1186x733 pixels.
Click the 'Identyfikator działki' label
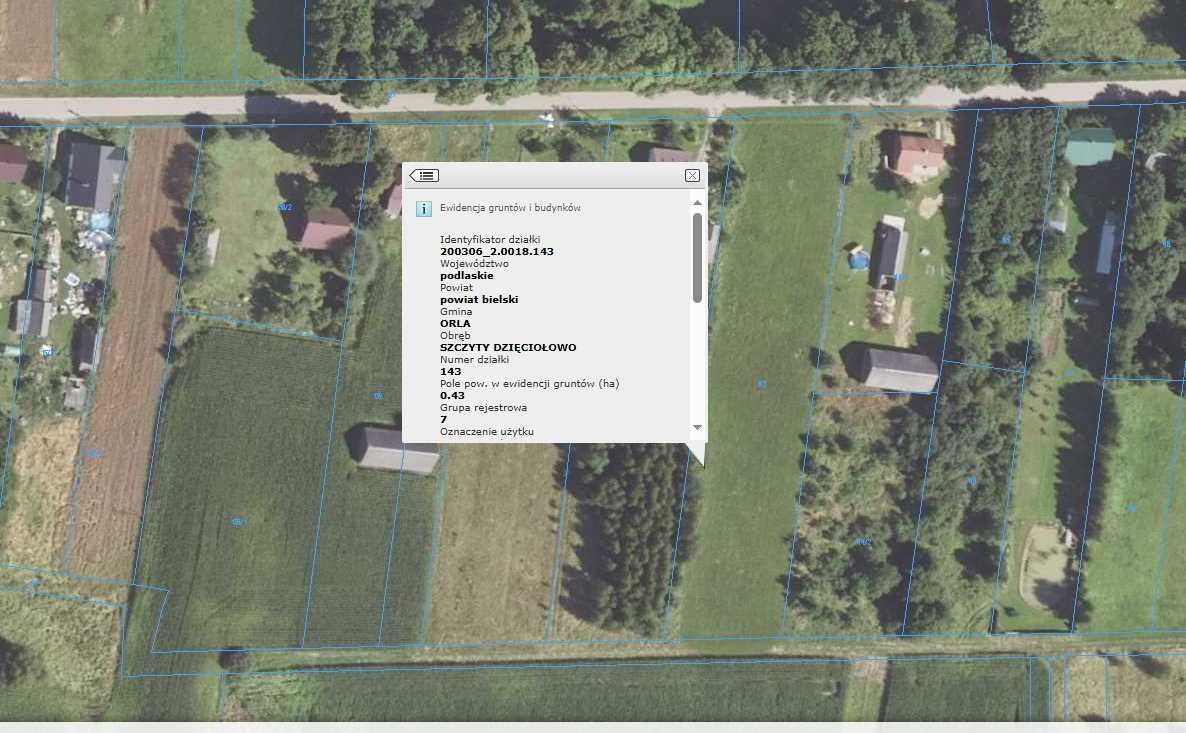pyautogui.click(x=490, y=240)
